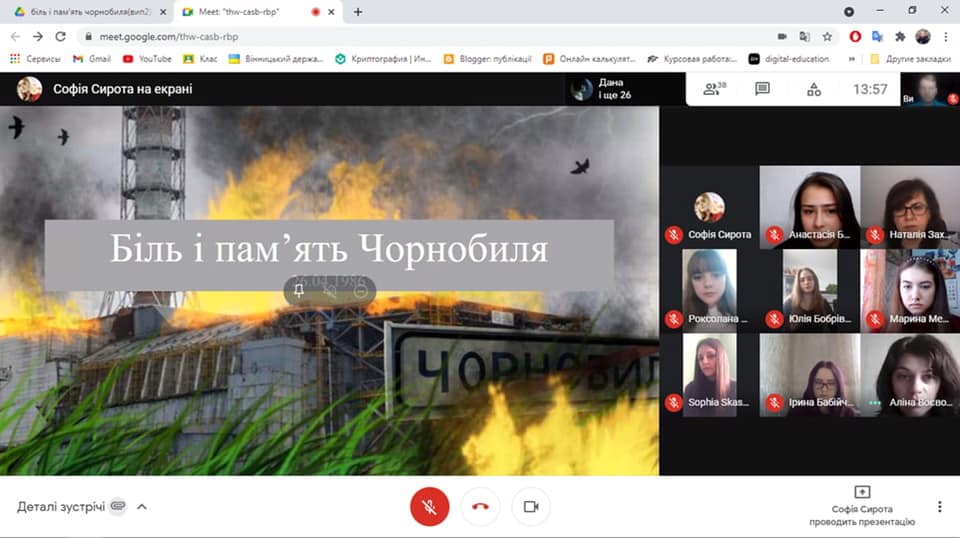The image size is (960, 538).
Task: Translate this page icon in address bar
Action: (804, 37)
